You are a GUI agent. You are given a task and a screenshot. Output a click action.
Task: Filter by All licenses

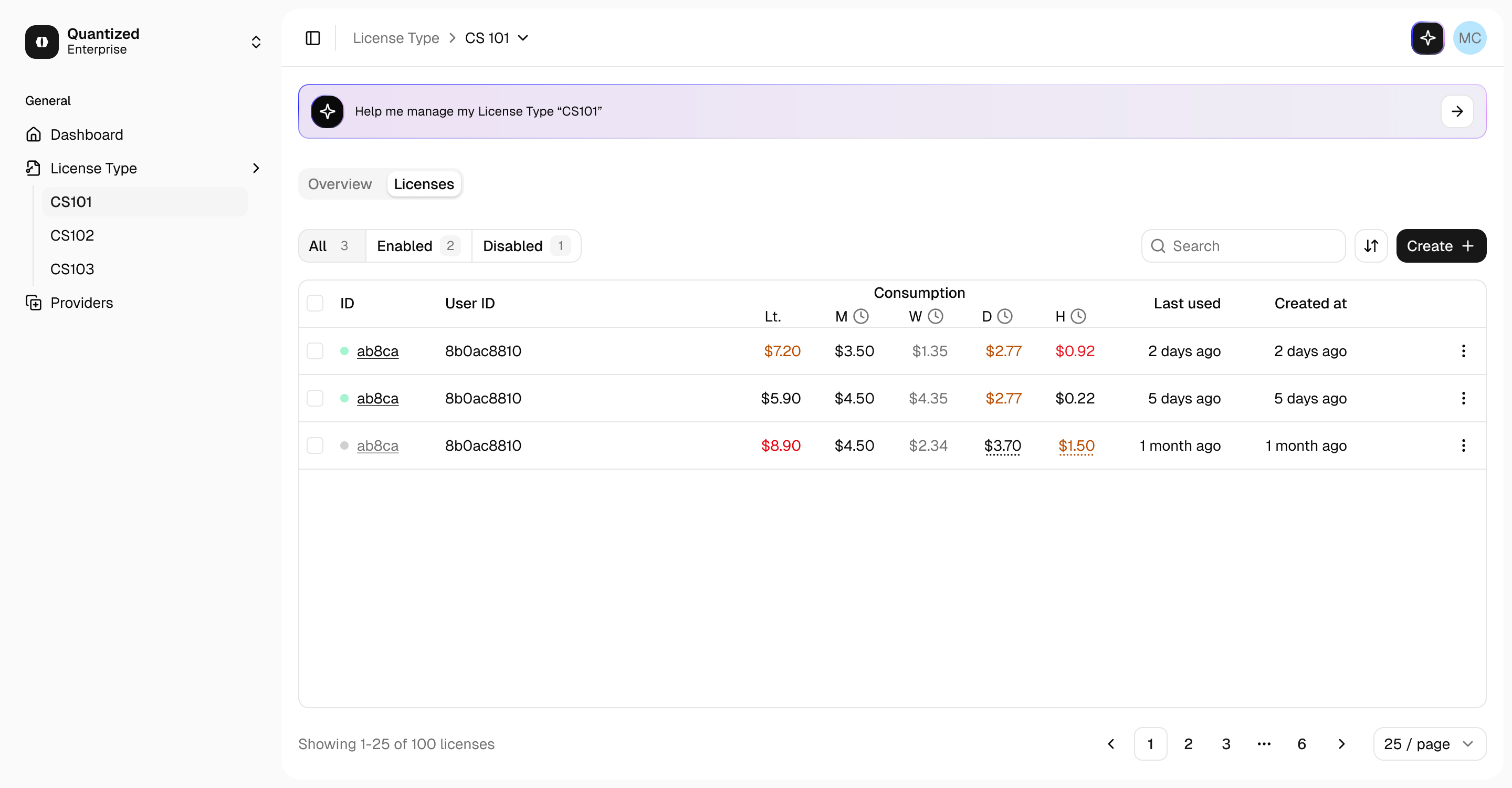(x=332, y=246)
